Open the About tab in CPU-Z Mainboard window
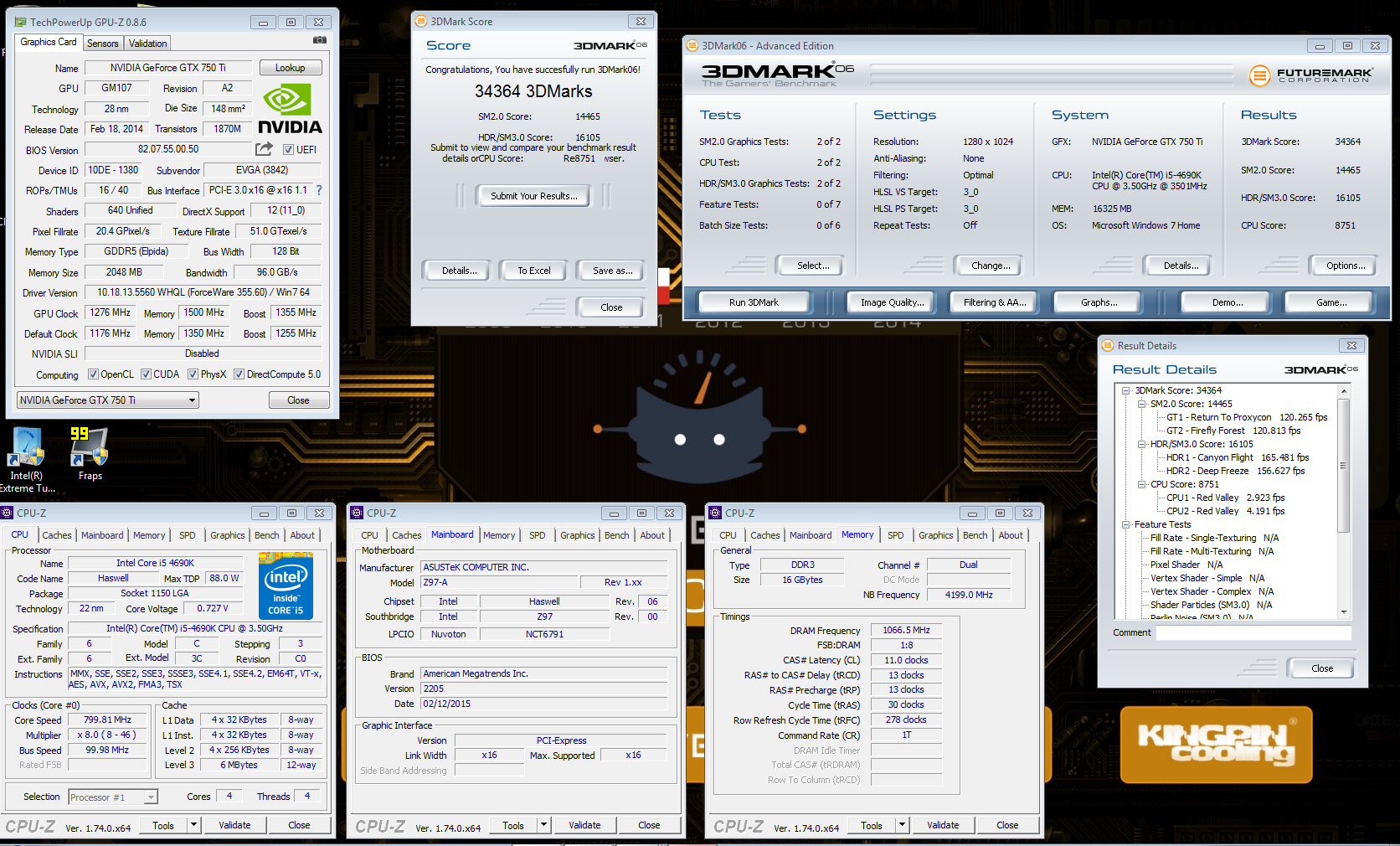1400x846 pixels. pyautogui.click(x=652, y=535)
